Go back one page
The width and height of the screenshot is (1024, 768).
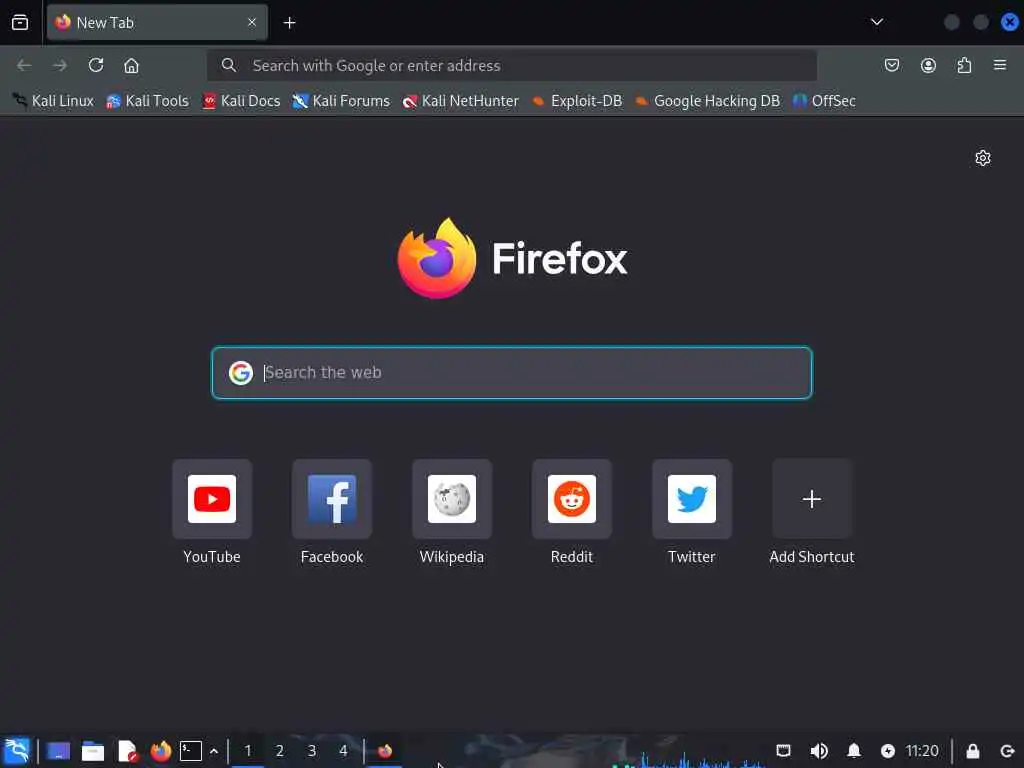click(24, 65)
